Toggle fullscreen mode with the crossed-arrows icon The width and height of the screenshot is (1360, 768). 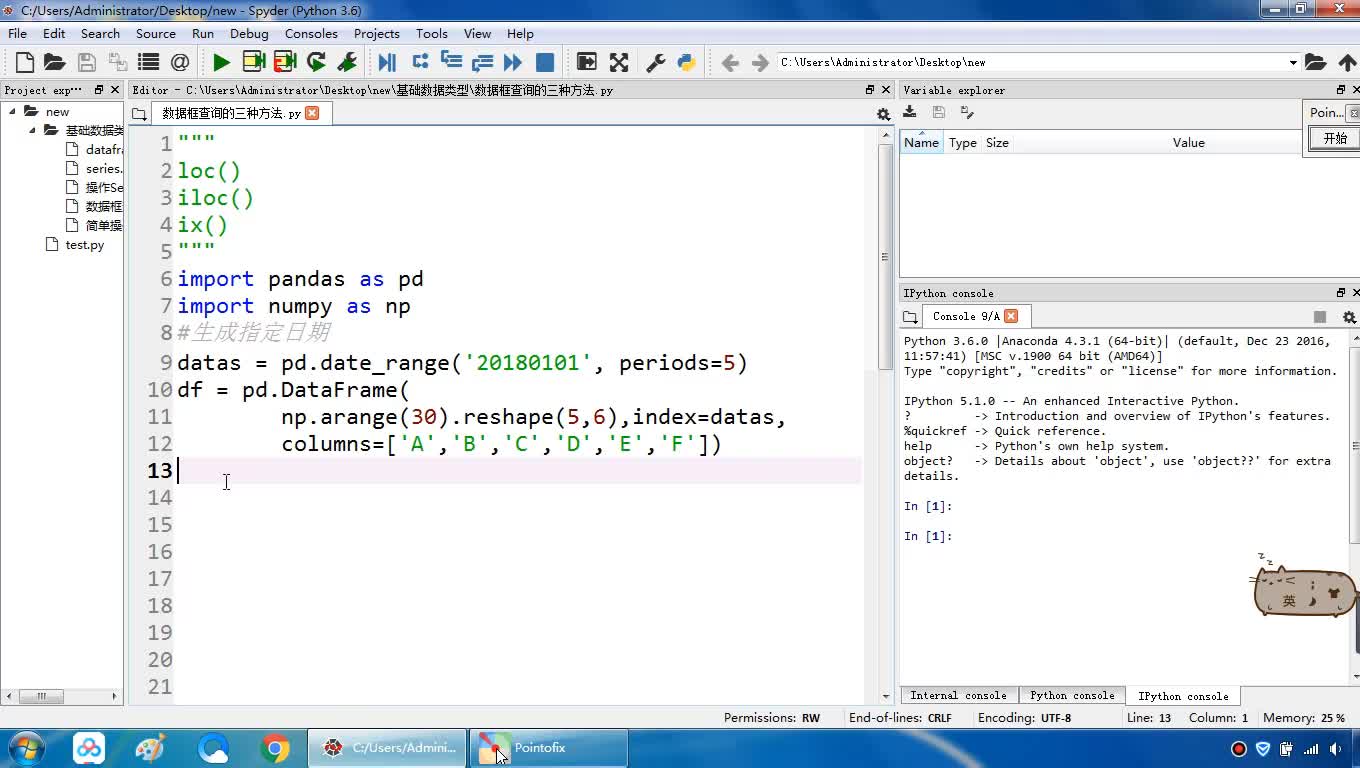(x=619, y=62)
